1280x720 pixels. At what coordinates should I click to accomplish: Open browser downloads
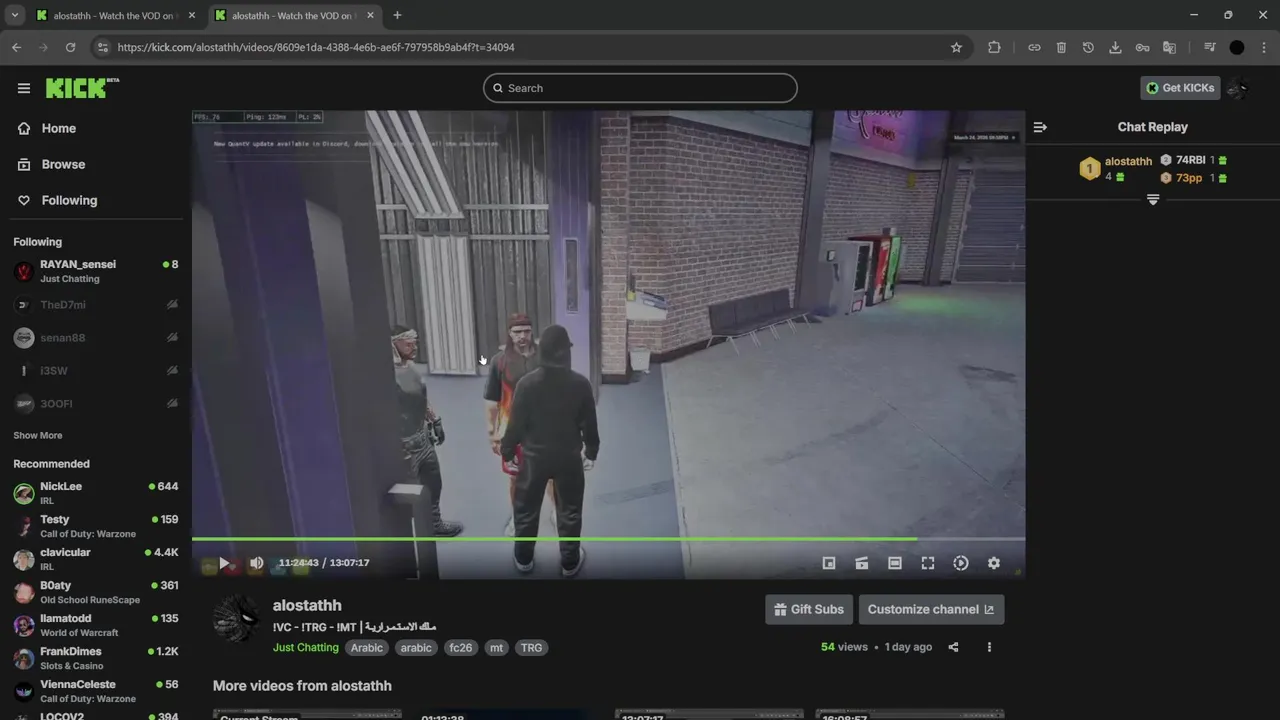coord(1115,47)
